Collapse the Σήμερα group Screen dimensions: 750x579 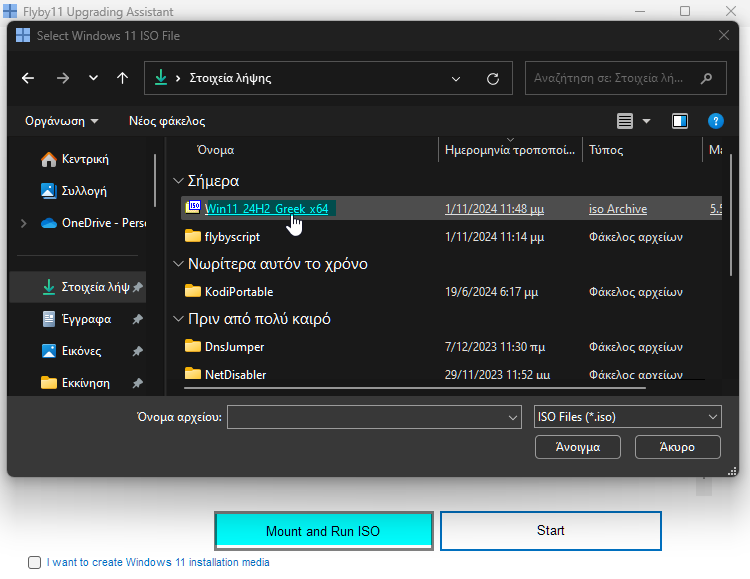178,181
